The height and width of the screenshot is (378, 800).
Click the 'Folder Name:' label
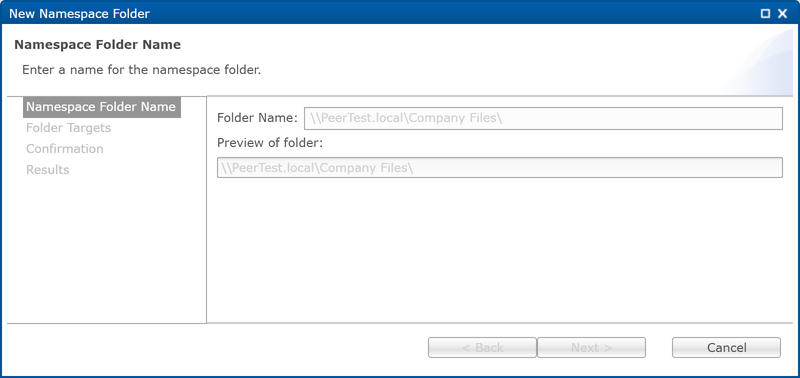(257, 118)
